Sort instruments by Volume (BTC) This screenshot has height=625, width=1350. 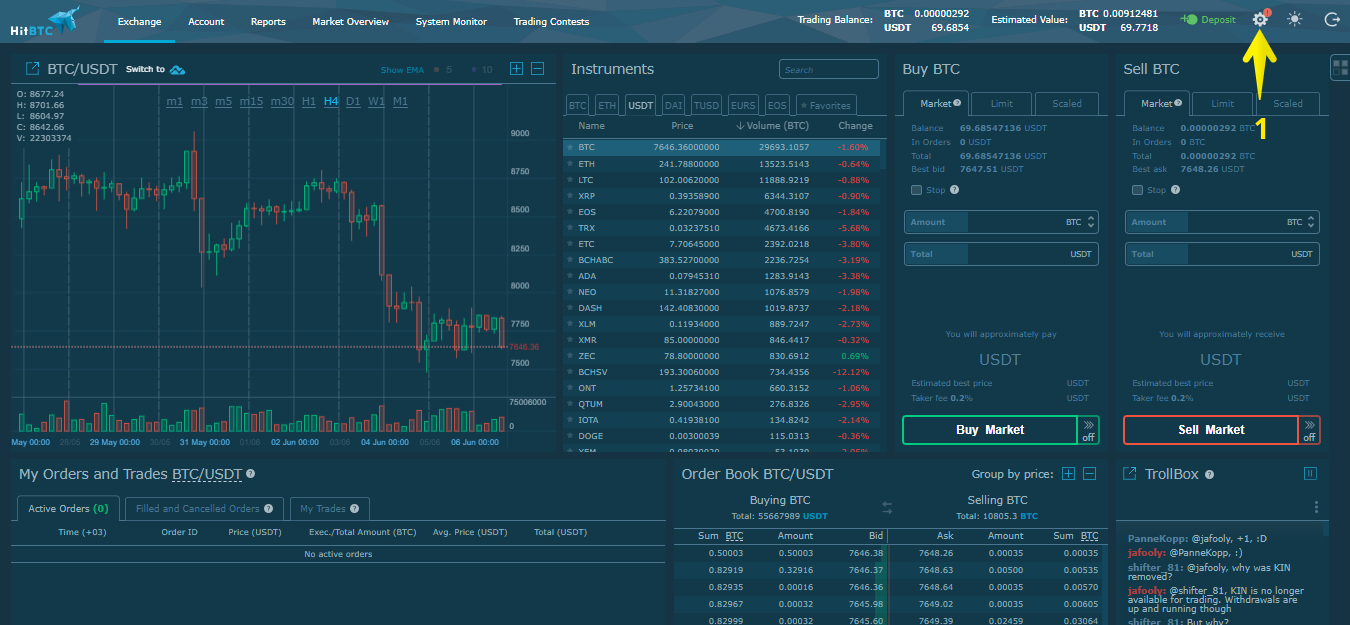[772, 126]
